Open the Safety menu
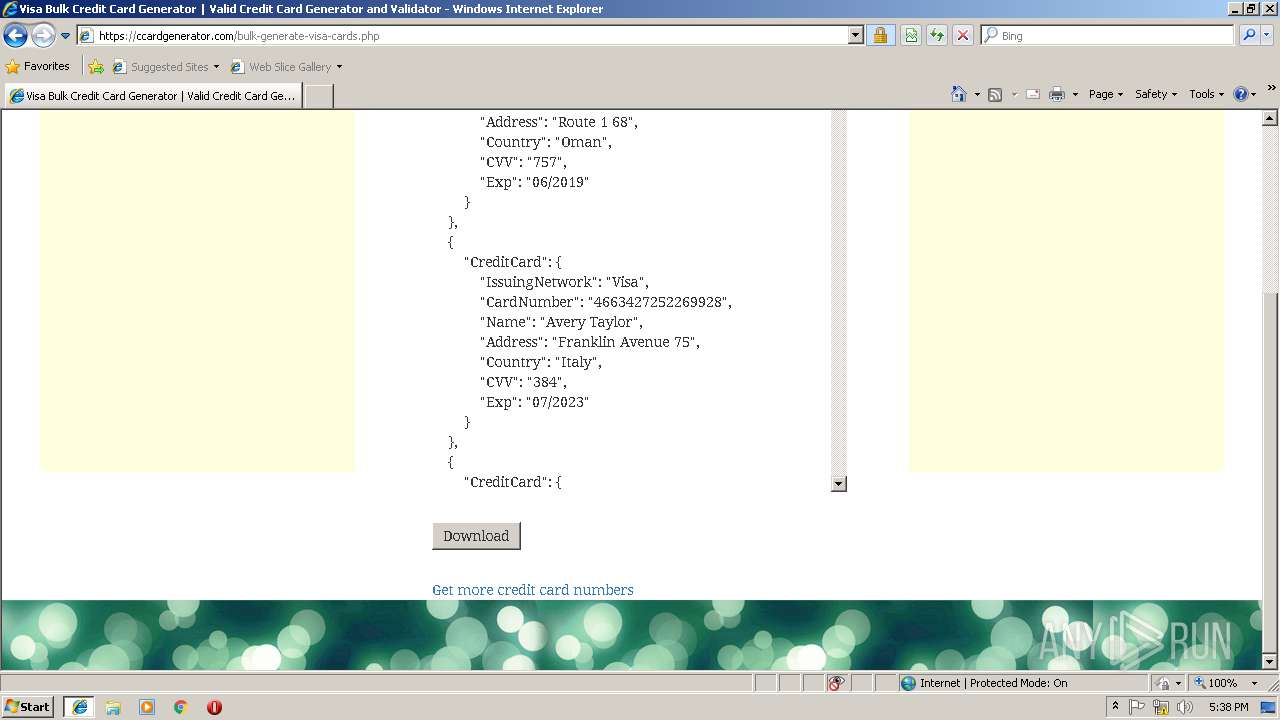Viewport: 1280px width, 720px height. coord(1156,94)
